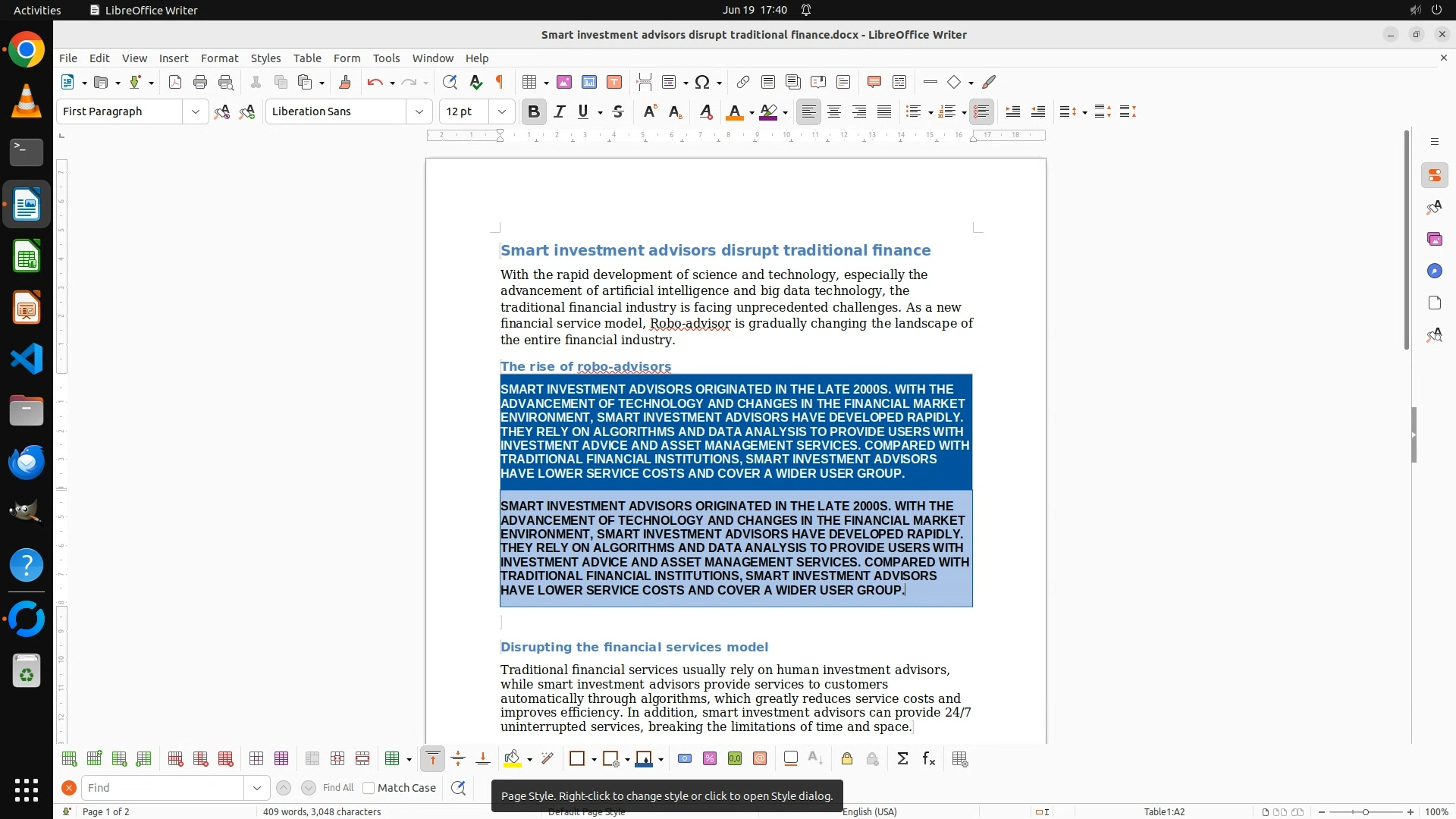Click the Insert Special Character omega icon
The height and width of the screenshot is (819, 1456).
(702, 82)
